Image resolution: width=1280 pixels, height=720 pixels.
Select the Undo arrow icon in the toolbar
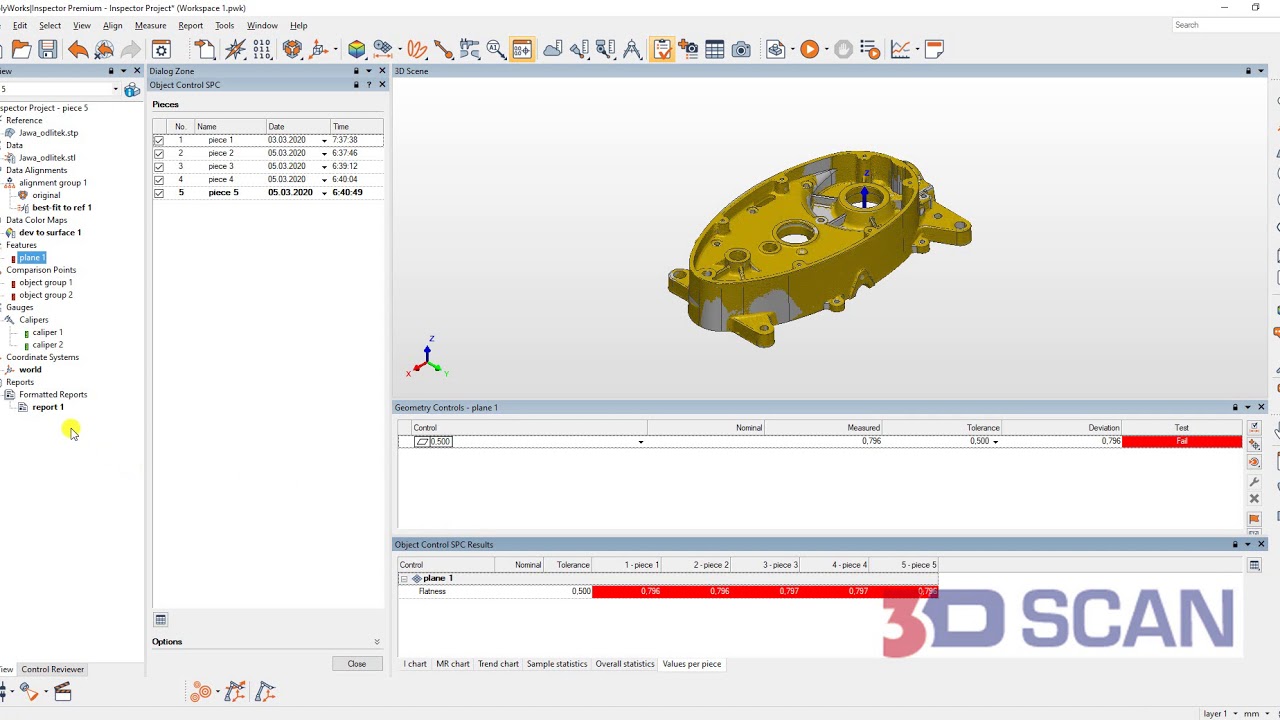pyautogui.click(x=78, y=49)
